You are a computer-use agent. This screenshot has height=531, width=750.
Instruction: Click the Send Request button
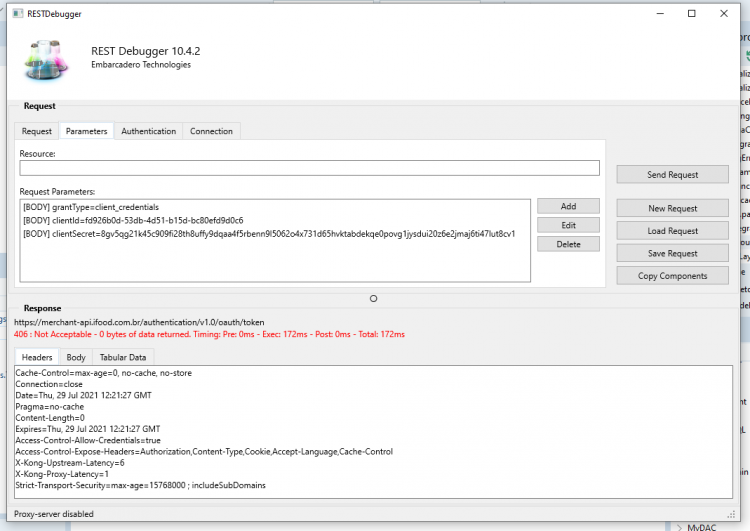point(673,175)
